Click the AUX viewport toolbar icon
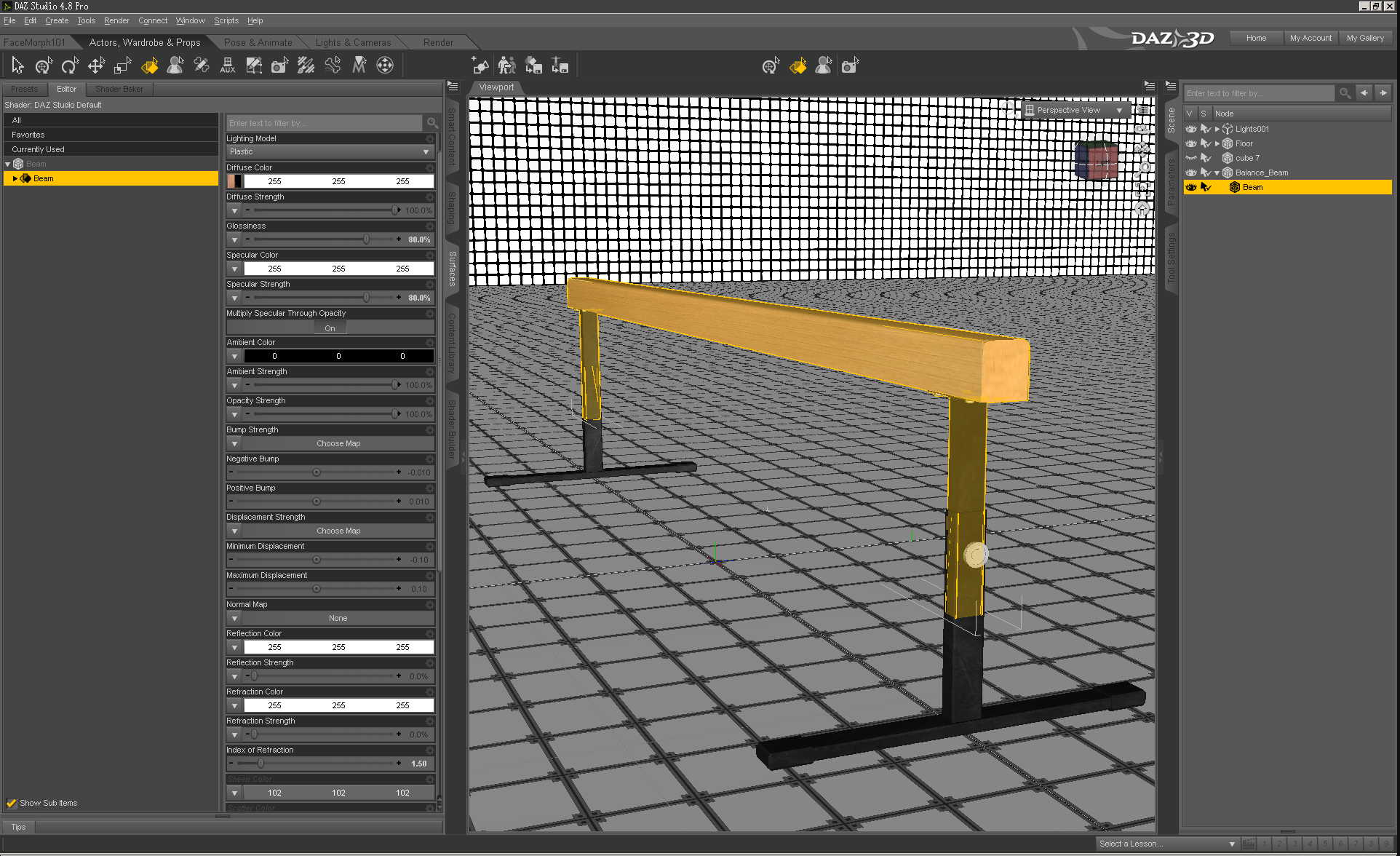The width and height of the screenshot is (1400, 856). [227, 66]
